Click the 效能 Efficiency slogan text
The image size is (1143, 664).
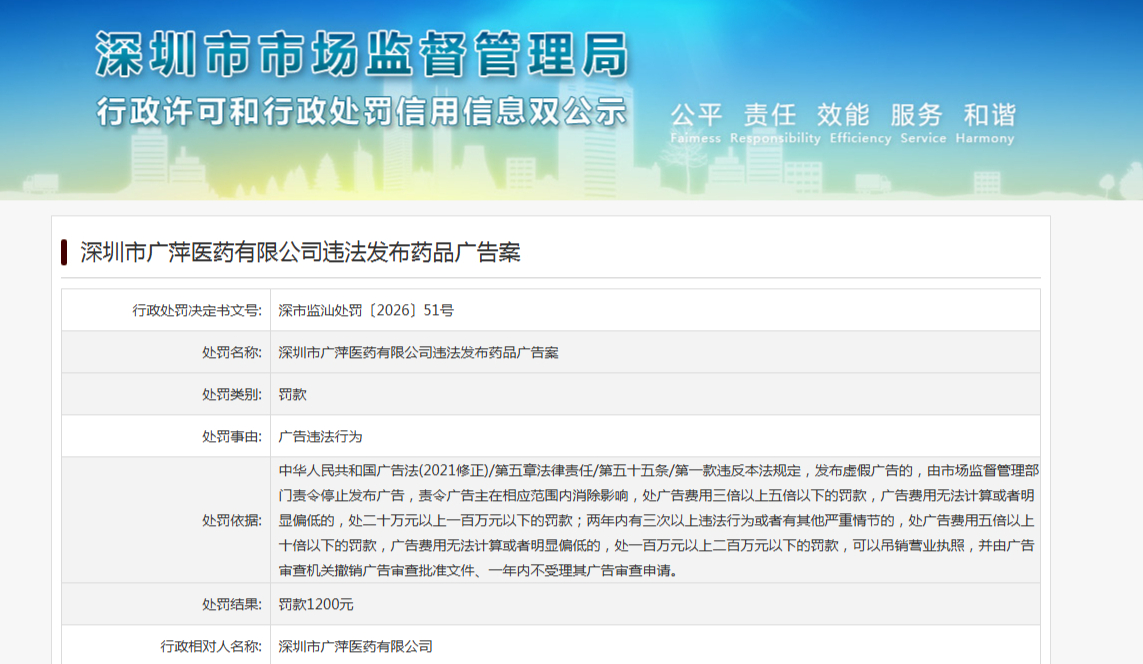(x=860, y=122)
